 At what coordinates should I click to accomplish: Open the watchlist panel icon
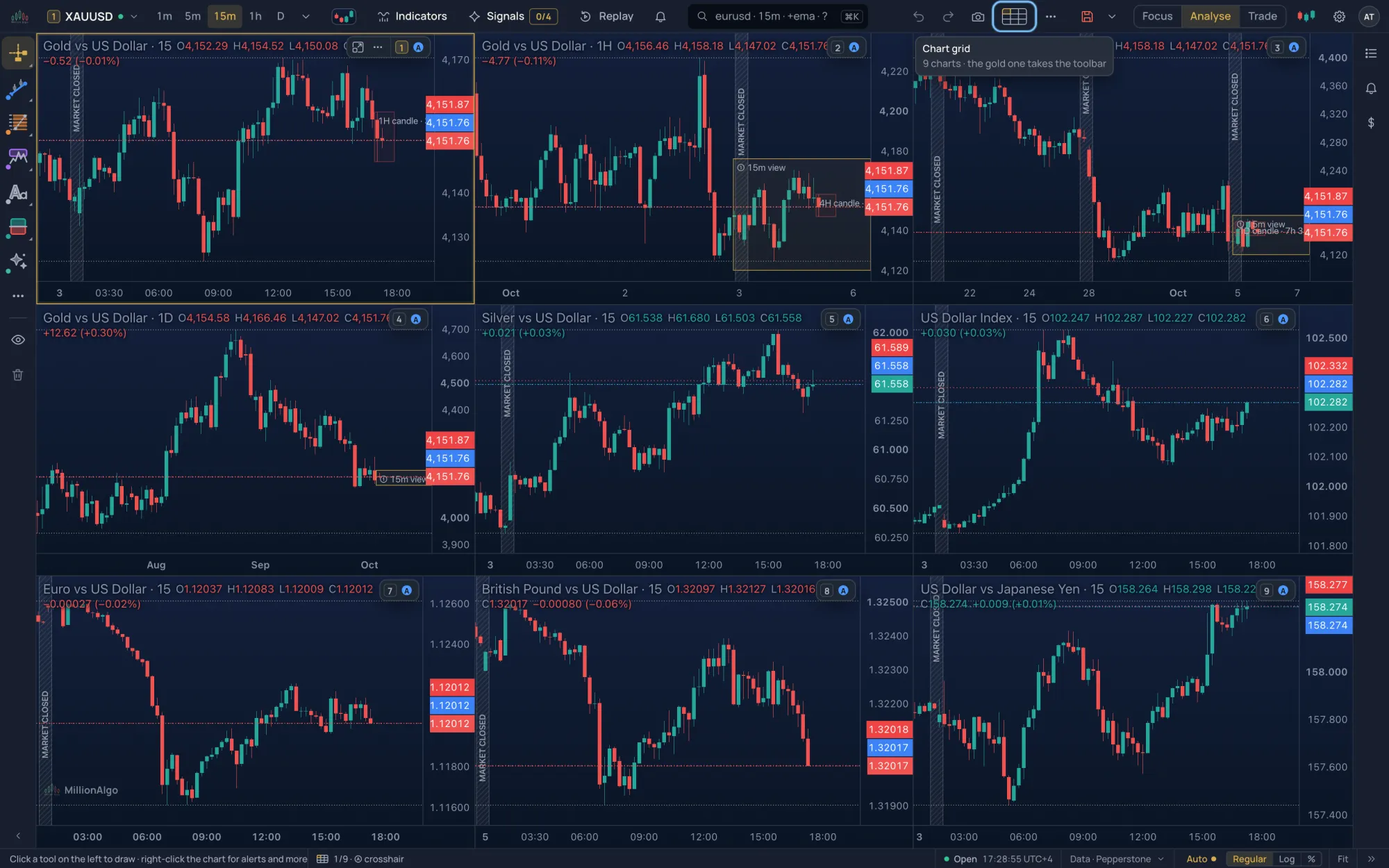[1371, 53]
